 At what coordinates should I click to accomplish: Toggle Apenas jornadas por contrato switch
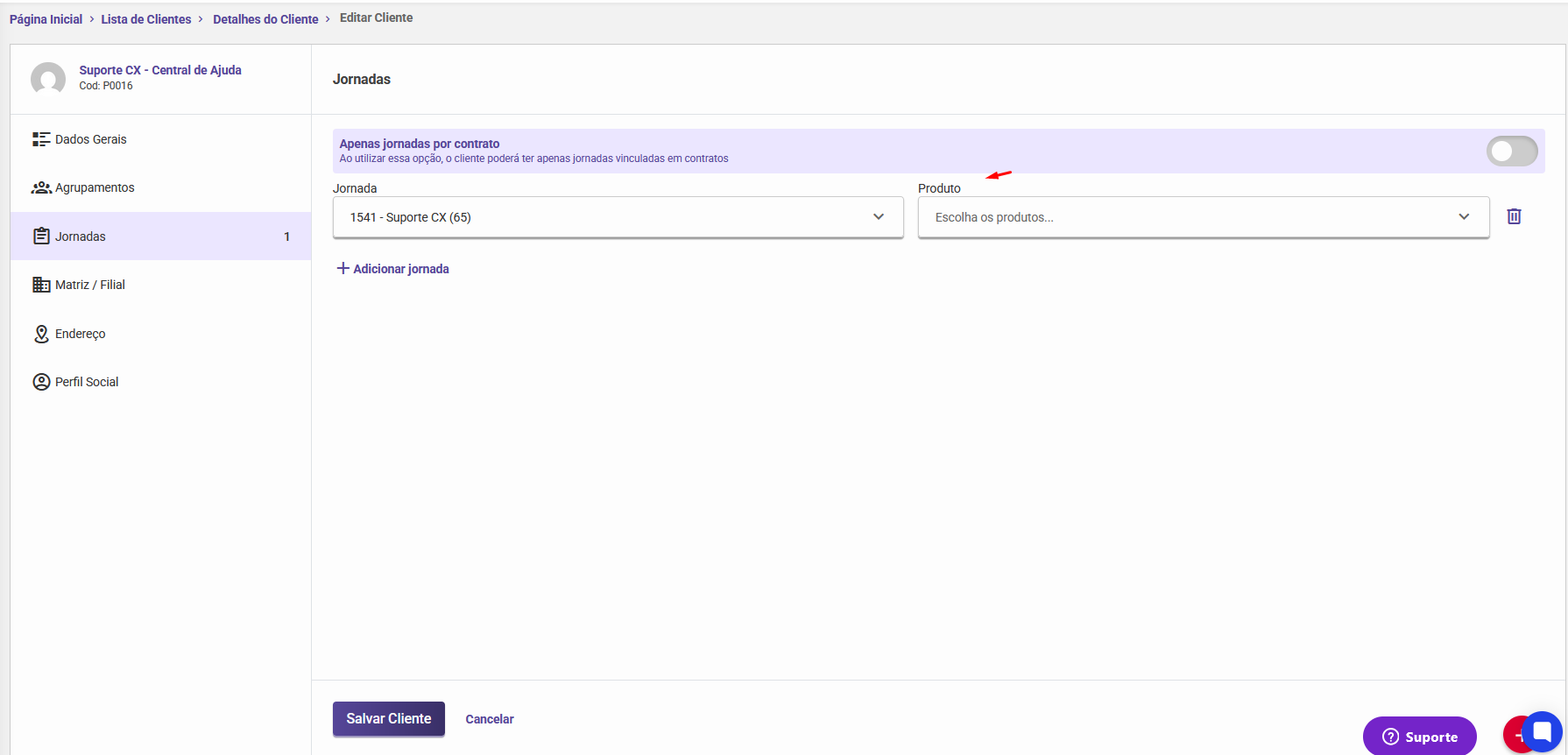[x=1512, y=151]
